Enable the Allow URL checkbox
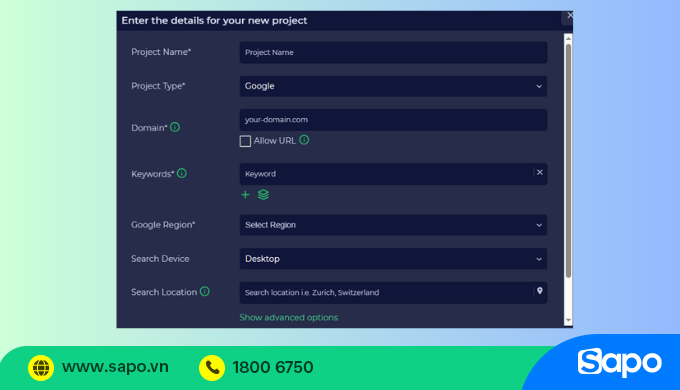680x390 pixels. (245, 141)
